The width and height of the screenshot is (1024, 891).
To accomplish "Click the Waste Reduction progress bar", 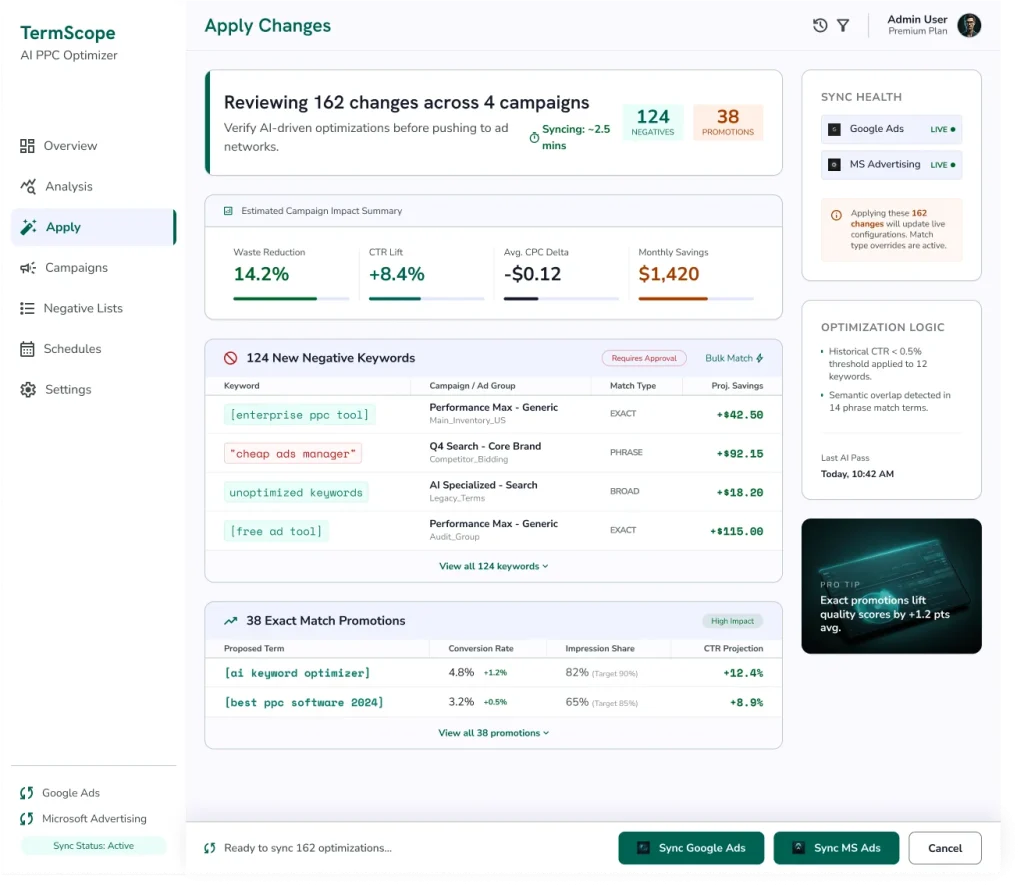I will 291,299.
